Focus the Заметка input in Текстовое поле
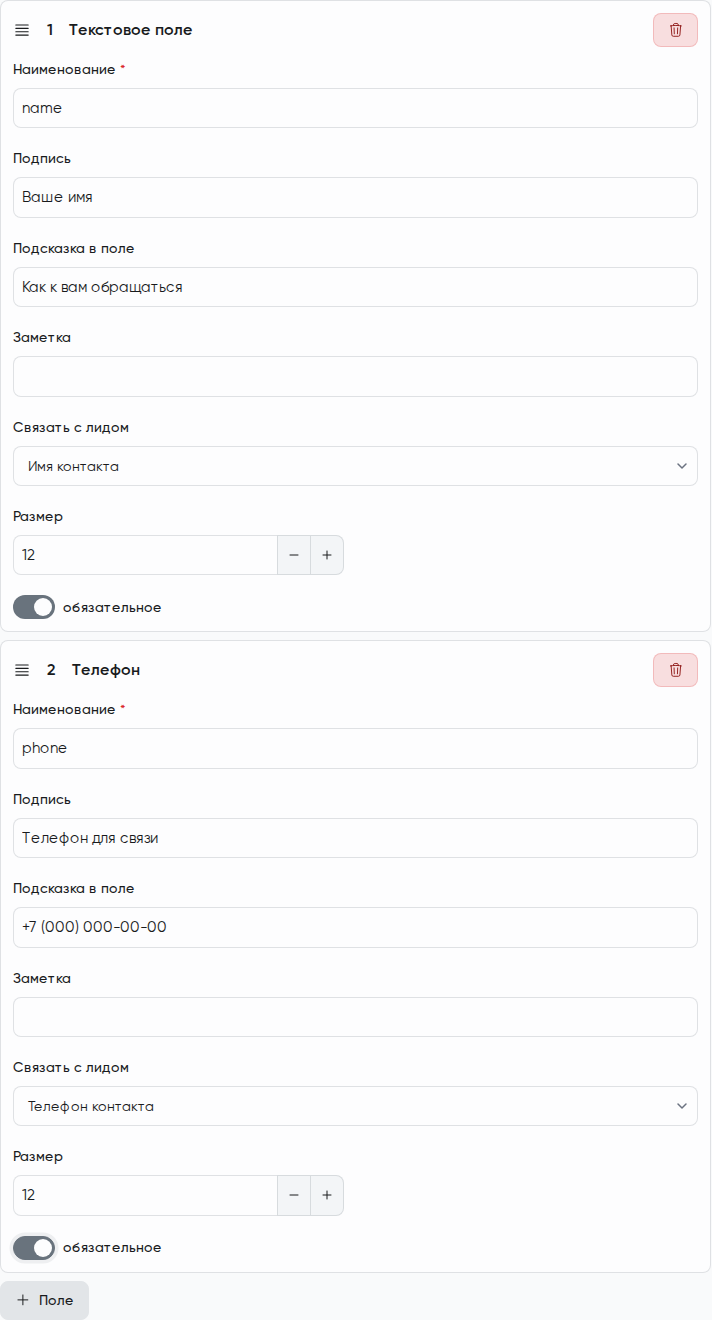This screenshot has width=712, height=1320. click(355, 376)
